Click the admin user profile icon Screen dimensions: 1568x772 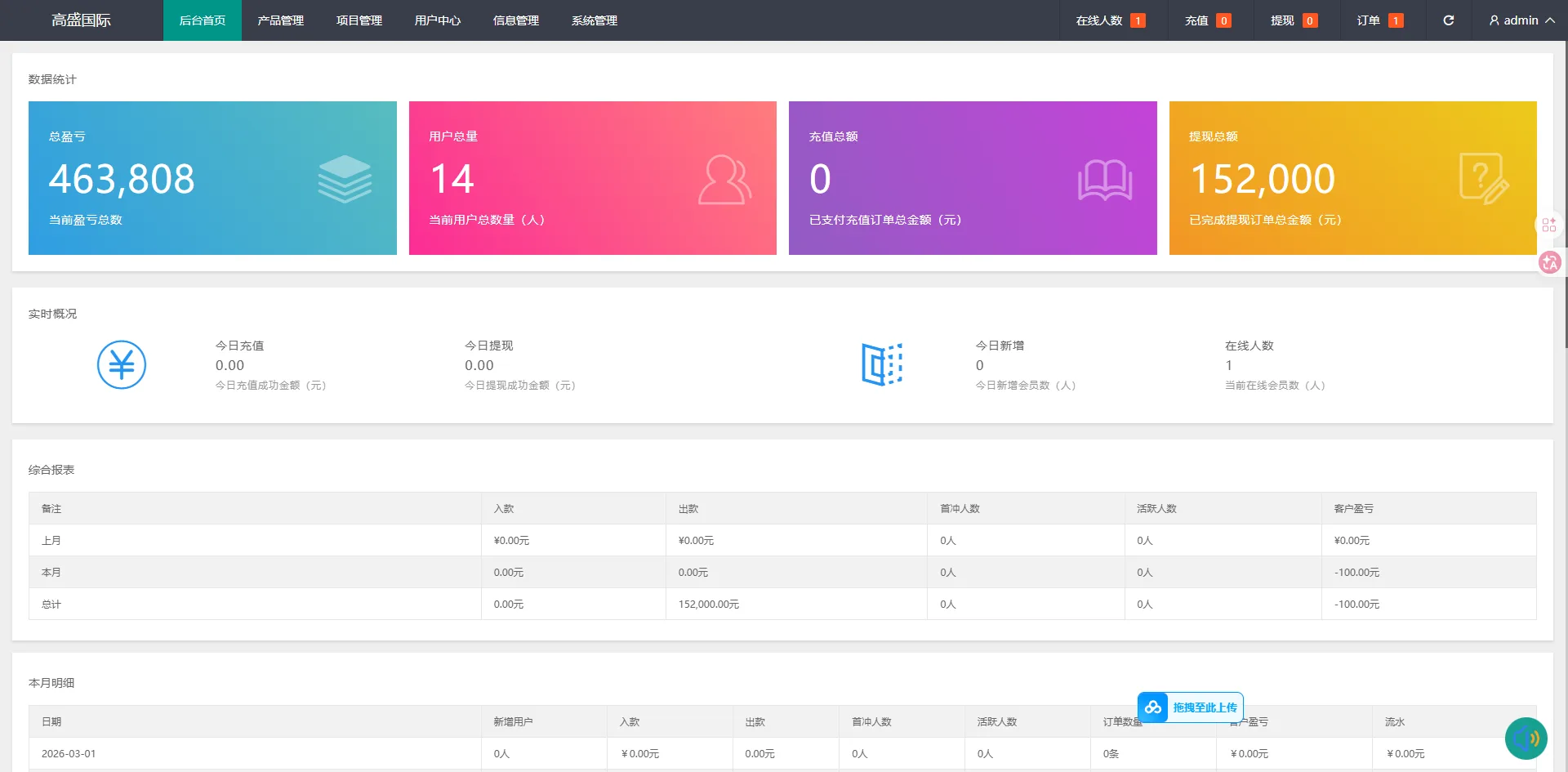point(1494,20)
